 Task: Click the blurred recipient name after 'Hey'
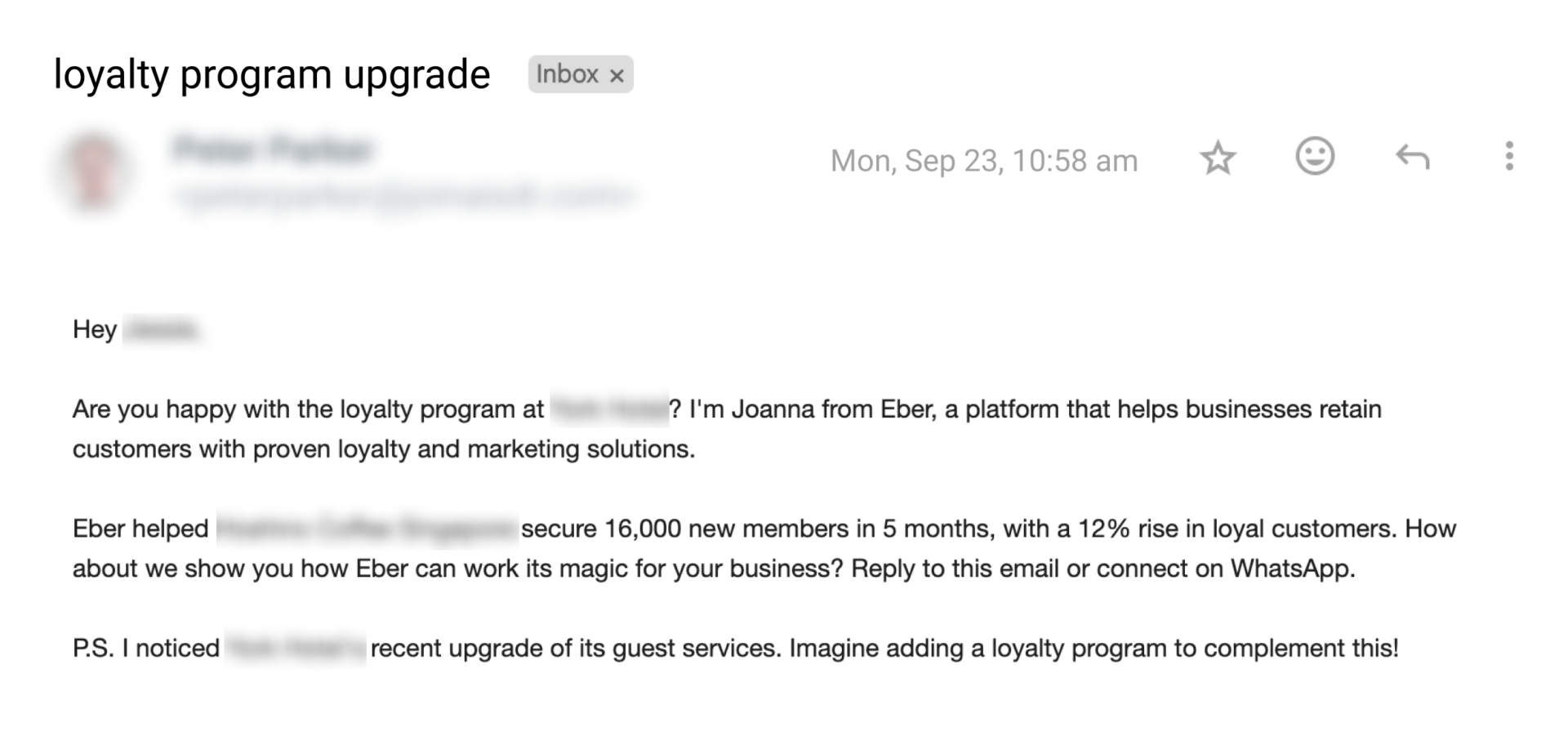point(163,330)
